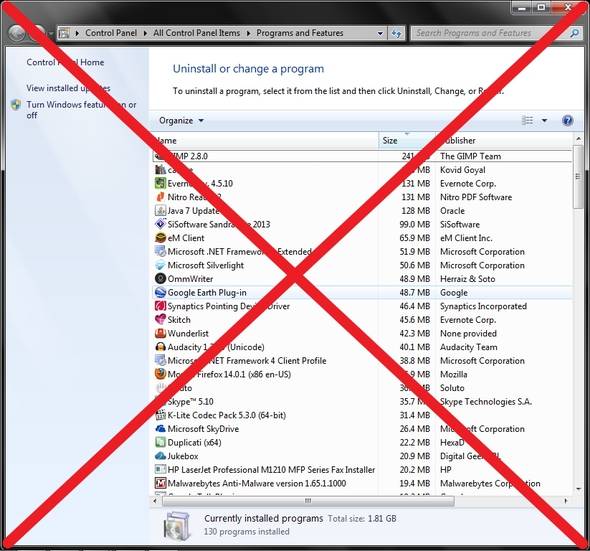Expand the arrow after All Control Panel Items
The image size is (590, 551).
248,33
